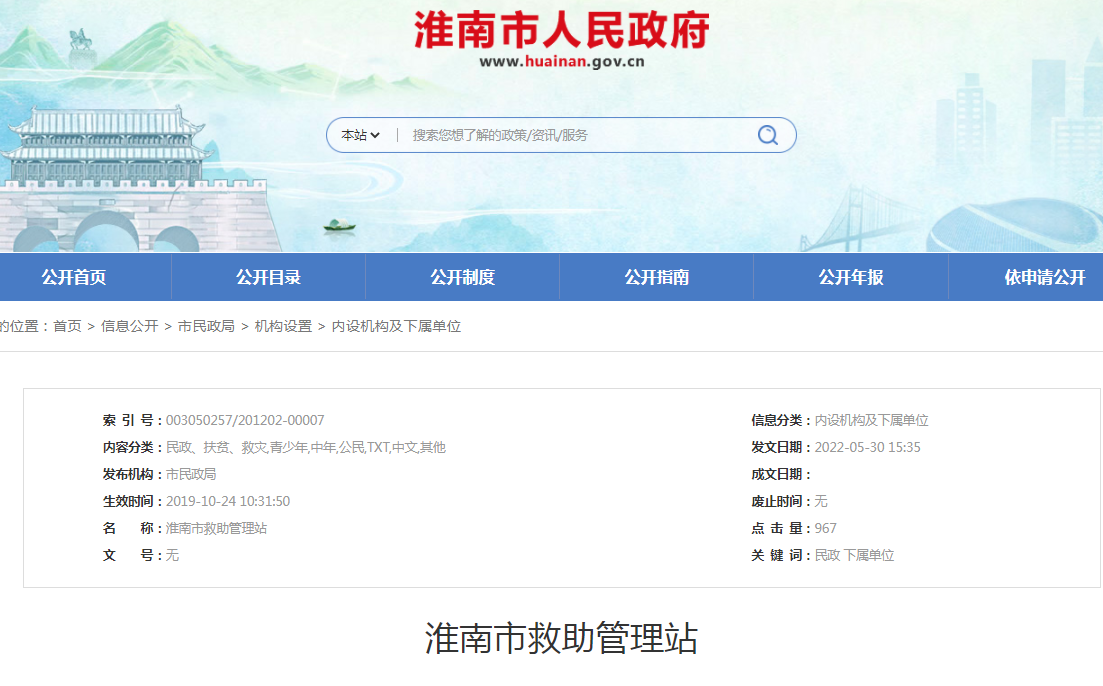The height and width of the screenshot is (686, 1103).
Task: Click the 民政 keyword in 关键词 row
Action: tap(828, 554)
